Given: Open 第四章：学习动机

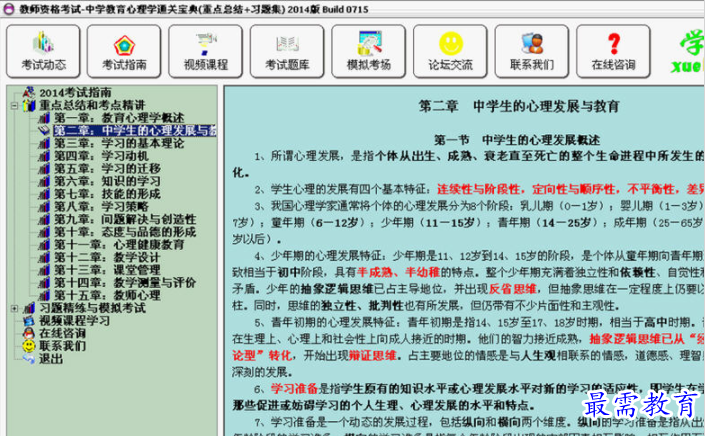Looking at the screenshot, I should tap(101, 156).
